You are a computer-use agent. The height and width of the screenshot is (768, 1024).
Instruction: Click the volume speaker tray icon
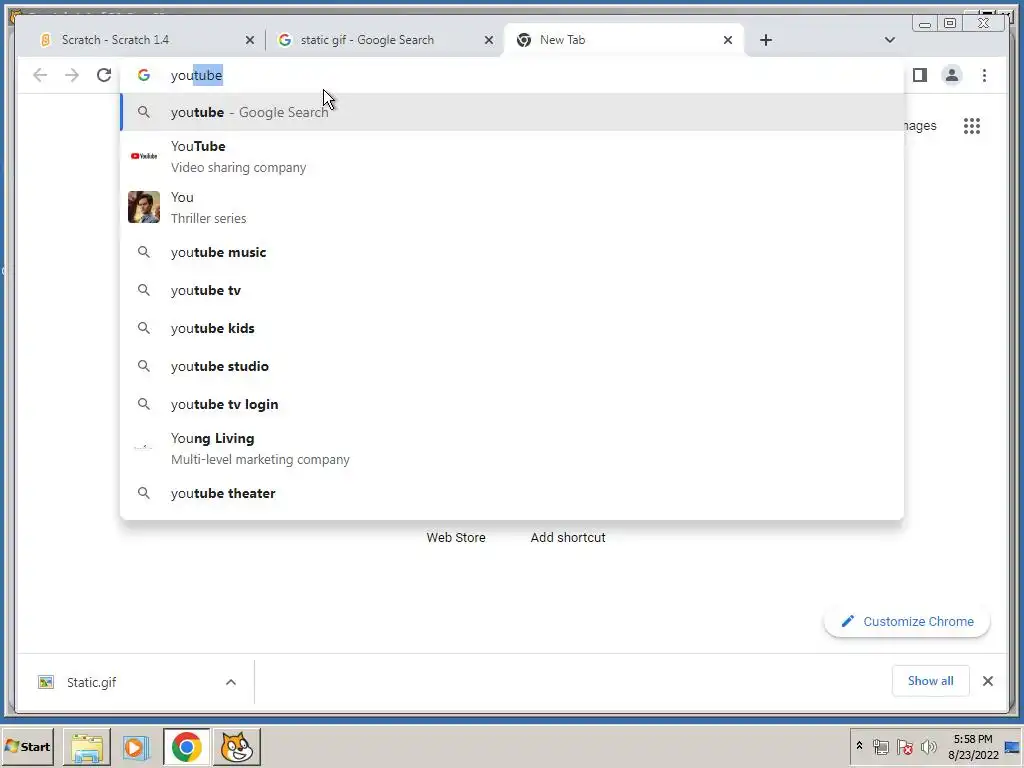[928, 746]
